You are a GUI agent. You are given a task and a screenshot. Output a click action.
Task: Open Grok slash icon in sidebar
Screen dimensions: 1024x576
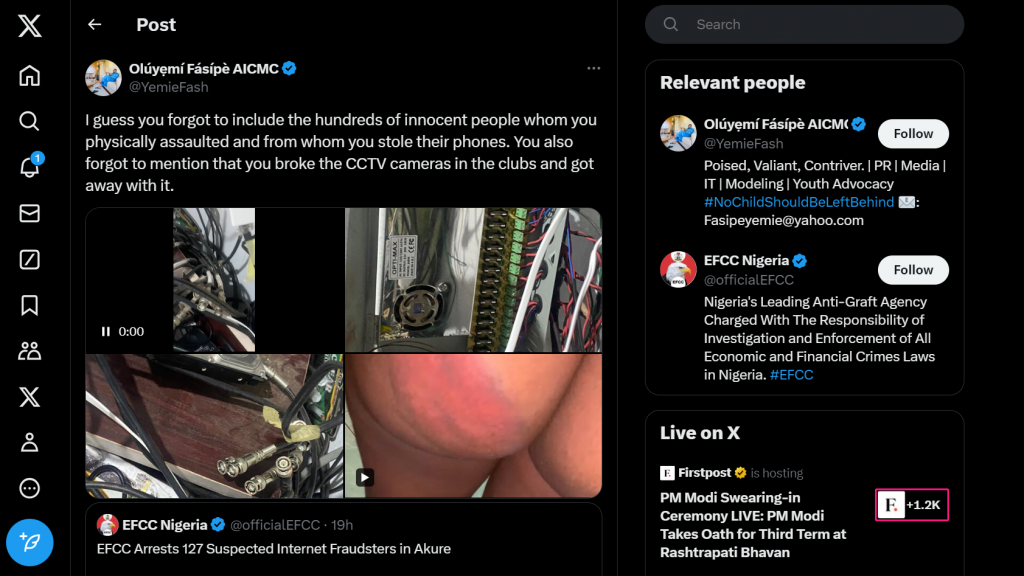click(30, 259)
